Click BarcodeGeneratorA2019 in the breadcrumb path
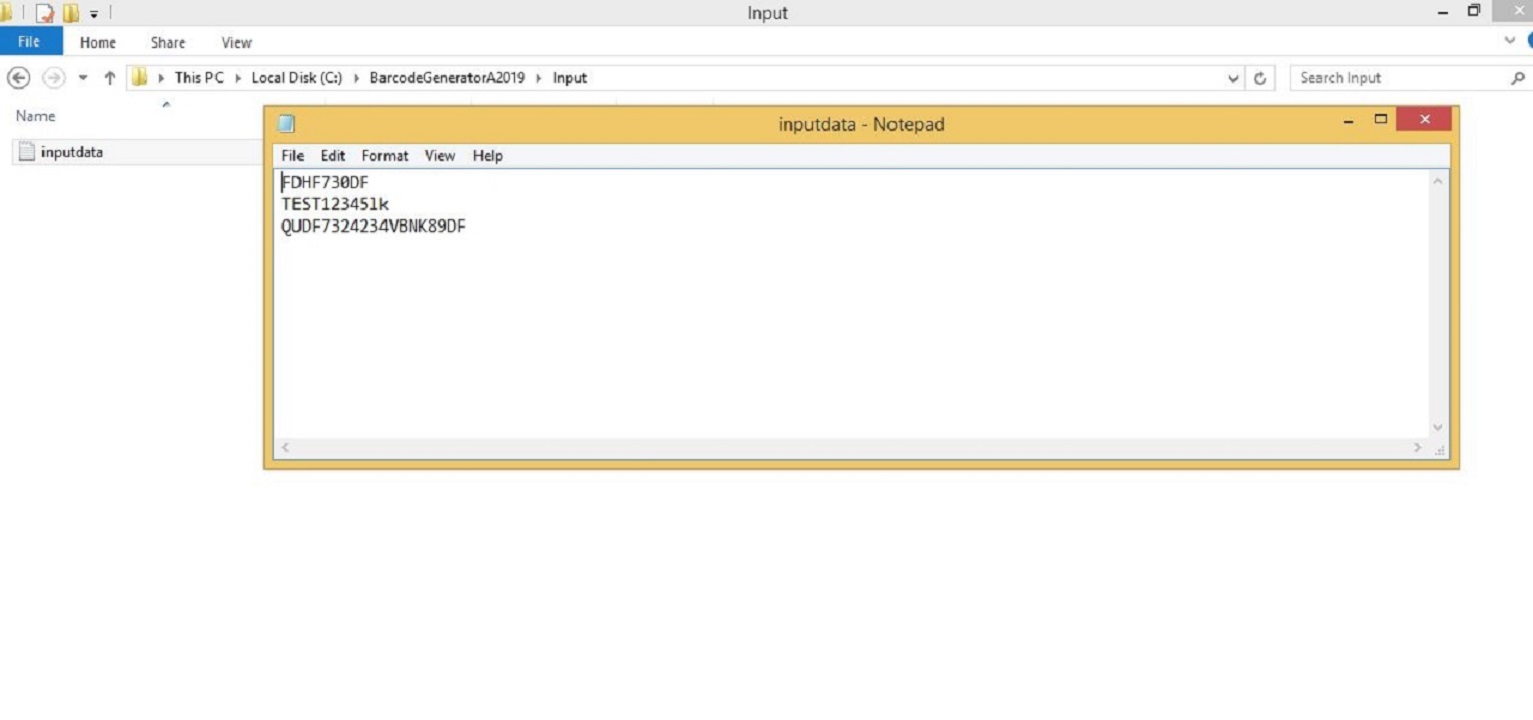The image size is (1533, 720). (447, 78)
